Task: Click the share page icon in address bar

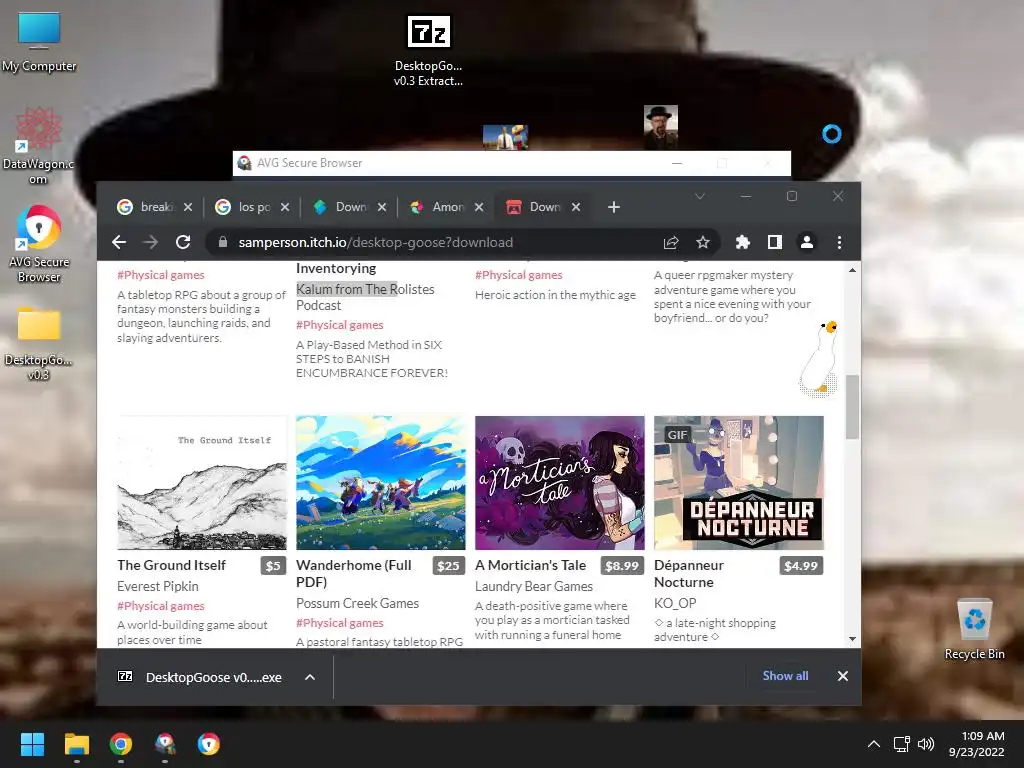Action: pyautogui.click(x=671, y=242)
